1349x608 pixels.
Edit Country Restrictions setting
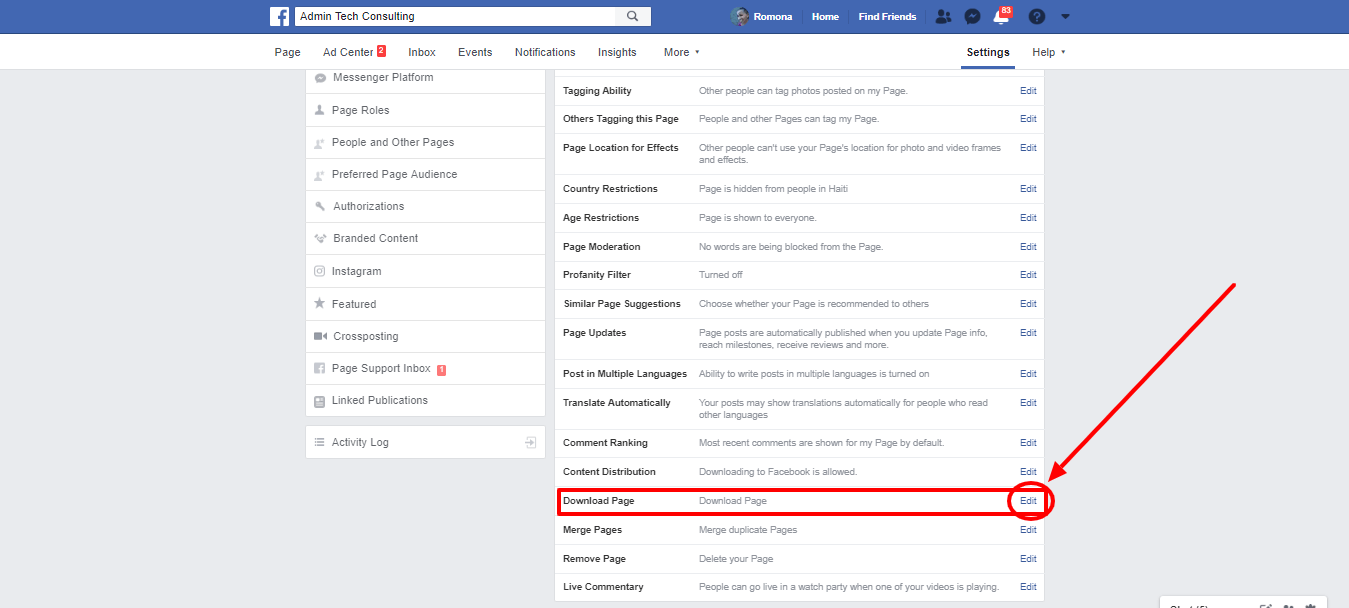click(1028, 189)
